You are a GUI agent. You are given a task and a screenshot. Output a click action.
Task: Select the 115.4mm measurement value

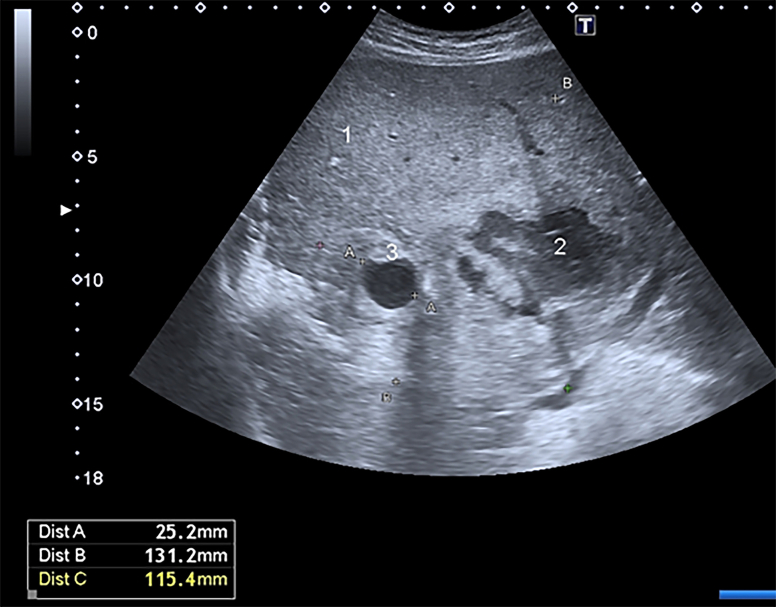click(x=186, y=579)
